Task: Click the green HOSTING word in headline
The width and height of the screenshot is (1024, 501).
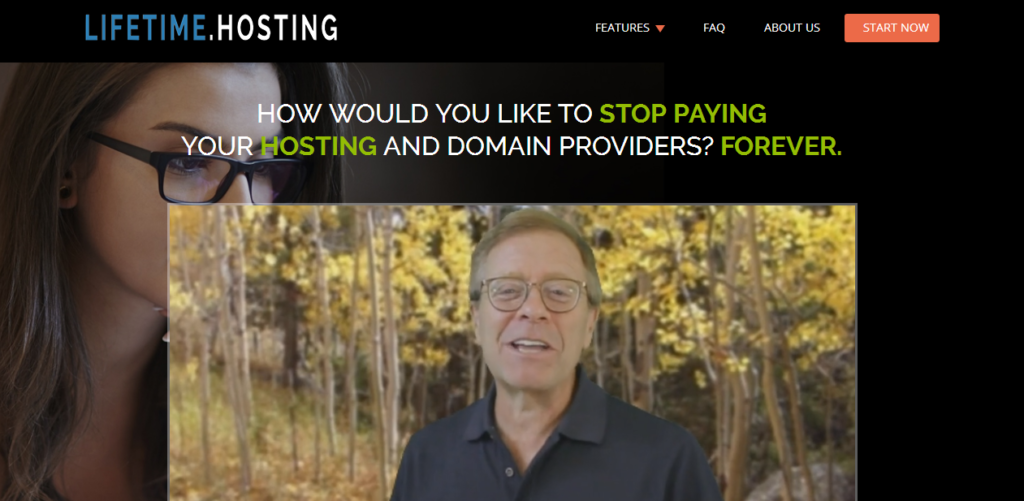Action: click(x=319, y=146)
